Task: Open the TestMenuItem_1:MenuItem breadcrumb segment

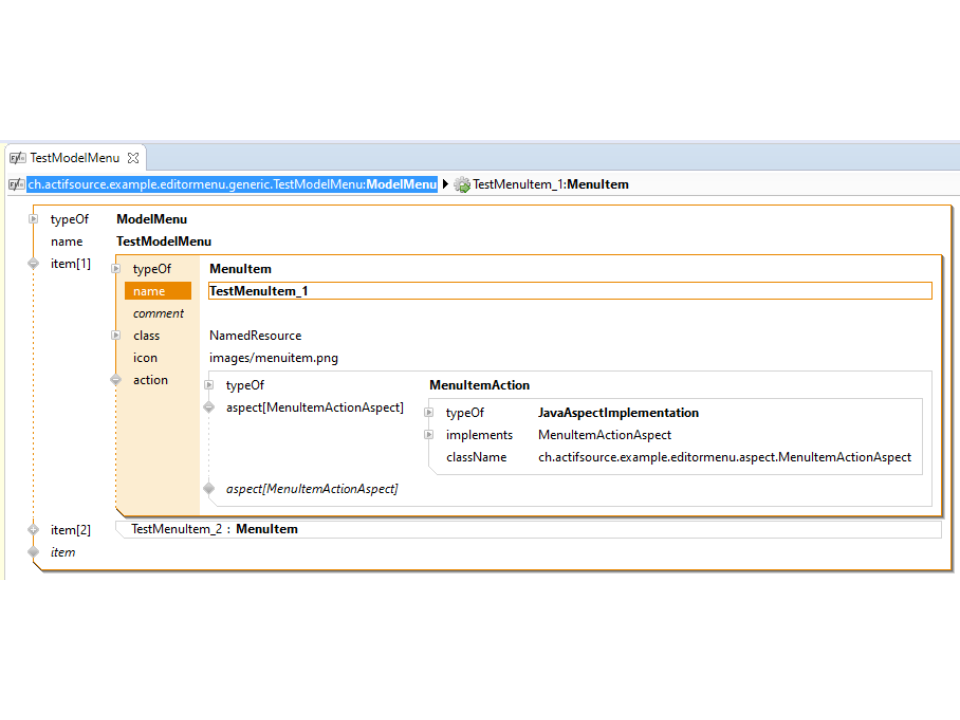Action: click(550, 185)
